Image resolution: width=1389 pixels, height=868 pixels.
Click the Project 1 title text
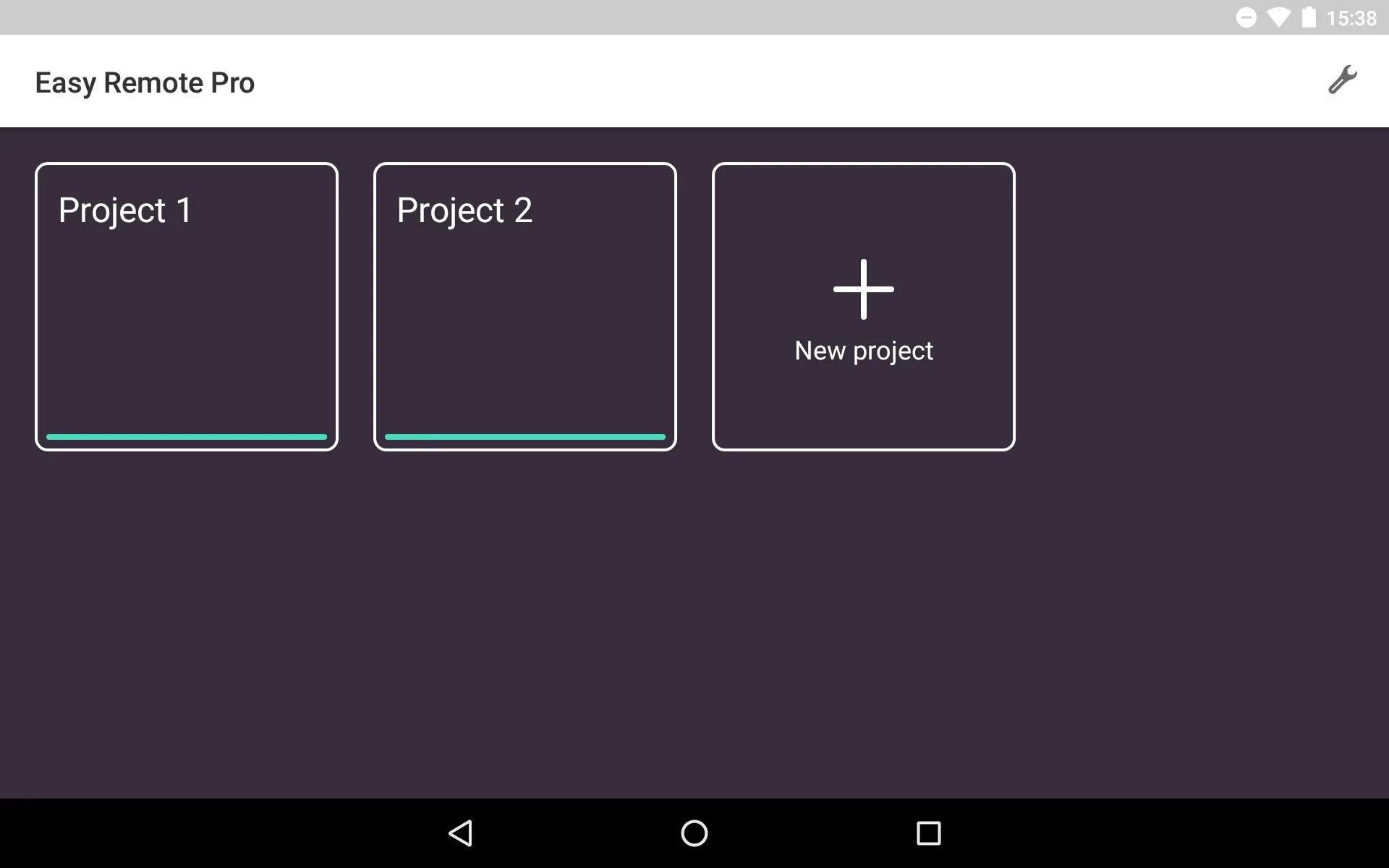tap(125, 210)
